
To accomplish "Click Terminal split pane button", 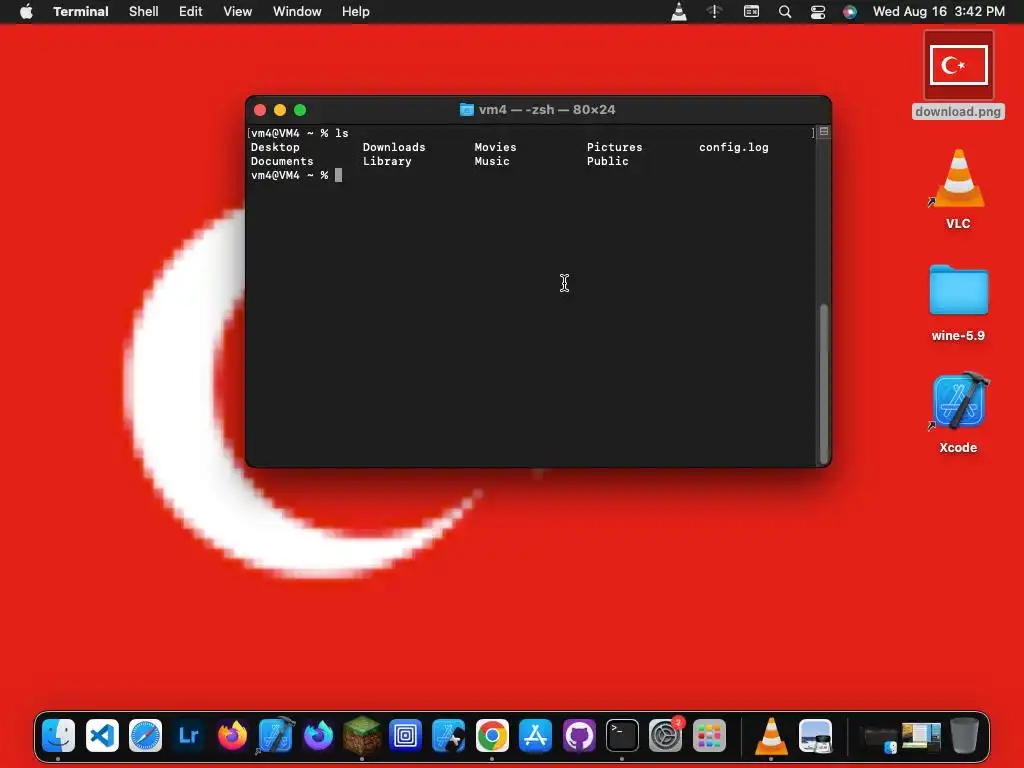I will pos(824,131).
